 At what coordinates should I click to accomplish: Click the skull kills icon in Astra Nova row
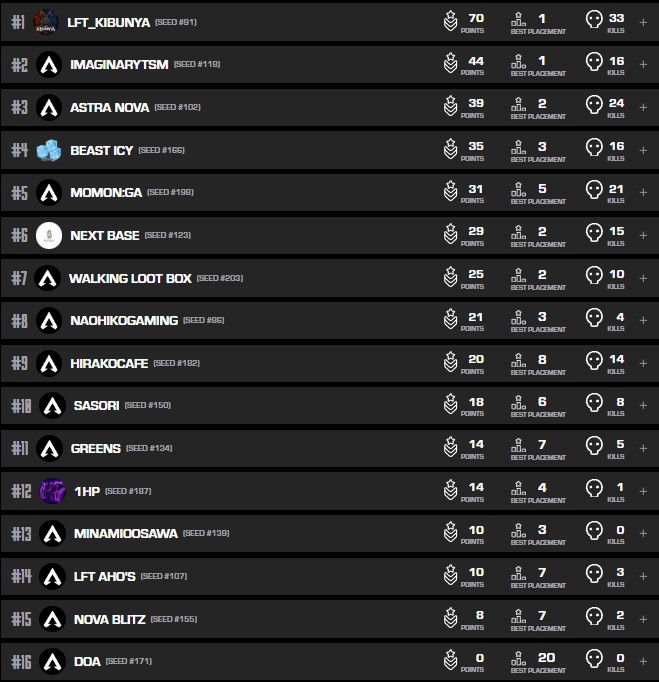594,106
